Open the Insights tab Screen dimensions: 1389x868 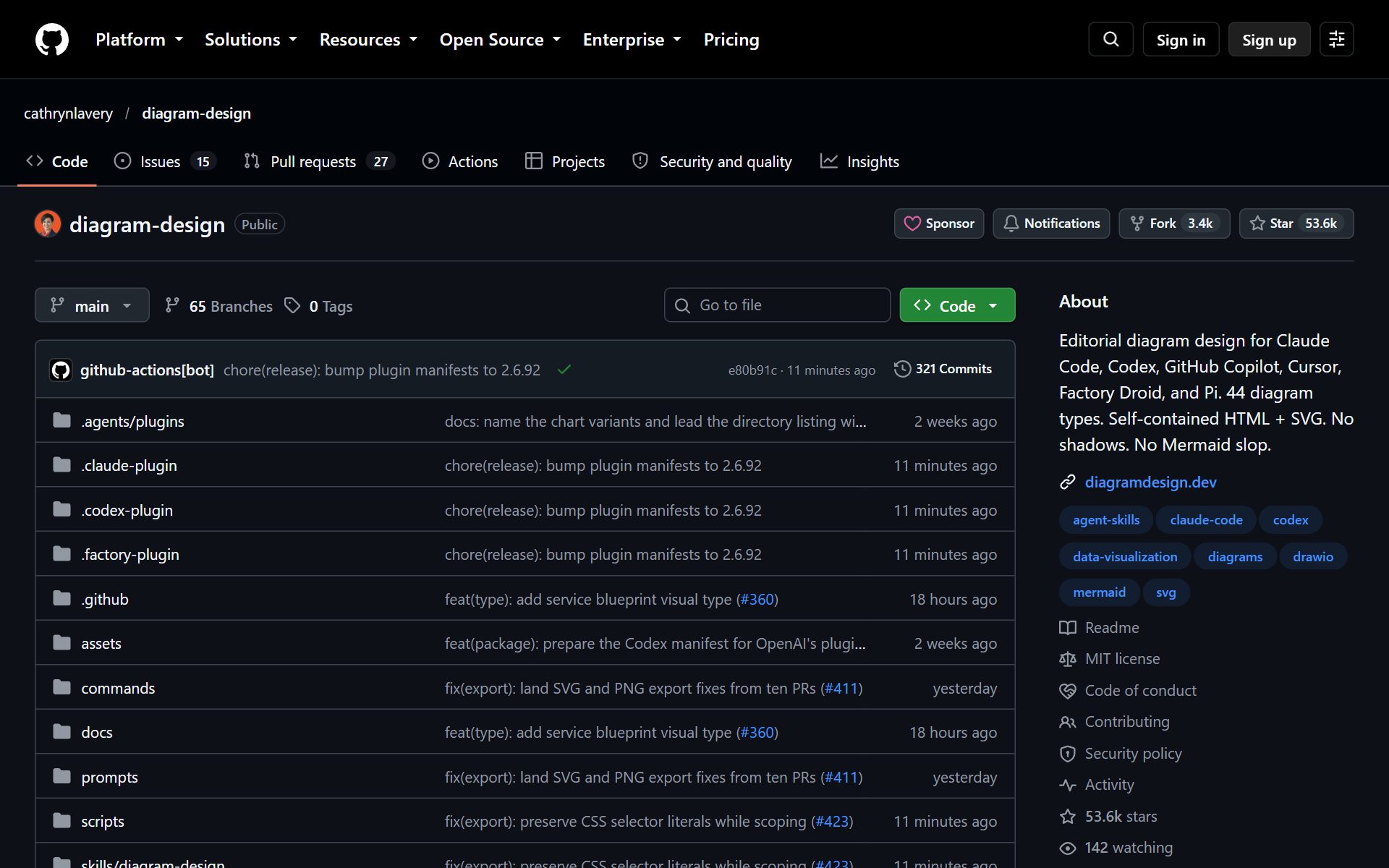[x=860, y=161]
